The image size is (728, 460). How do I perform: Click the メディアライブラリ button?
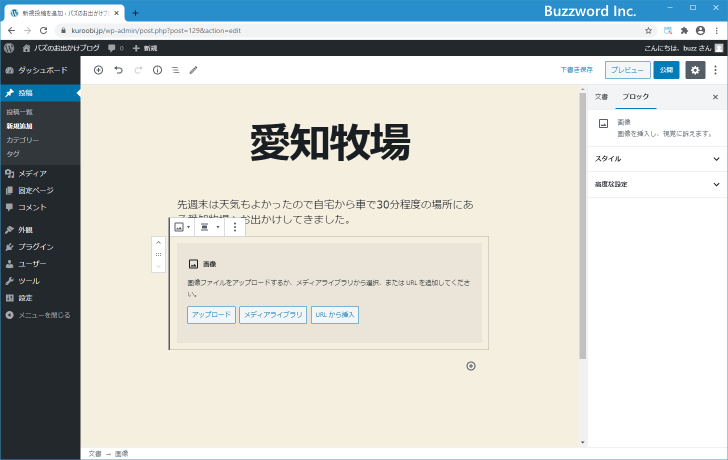tap(273, 315)
